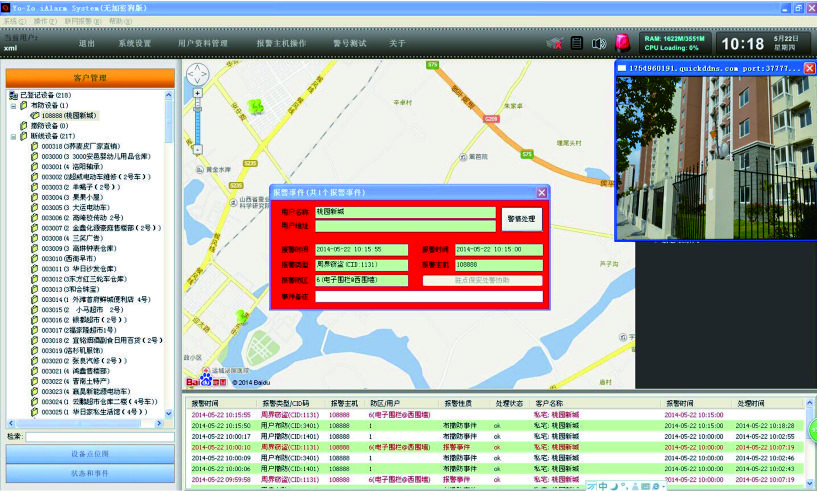The width and height of the screenshot is (817, 491).
Task: Close the camera video popup window
Action: click(x=809, y=68)
